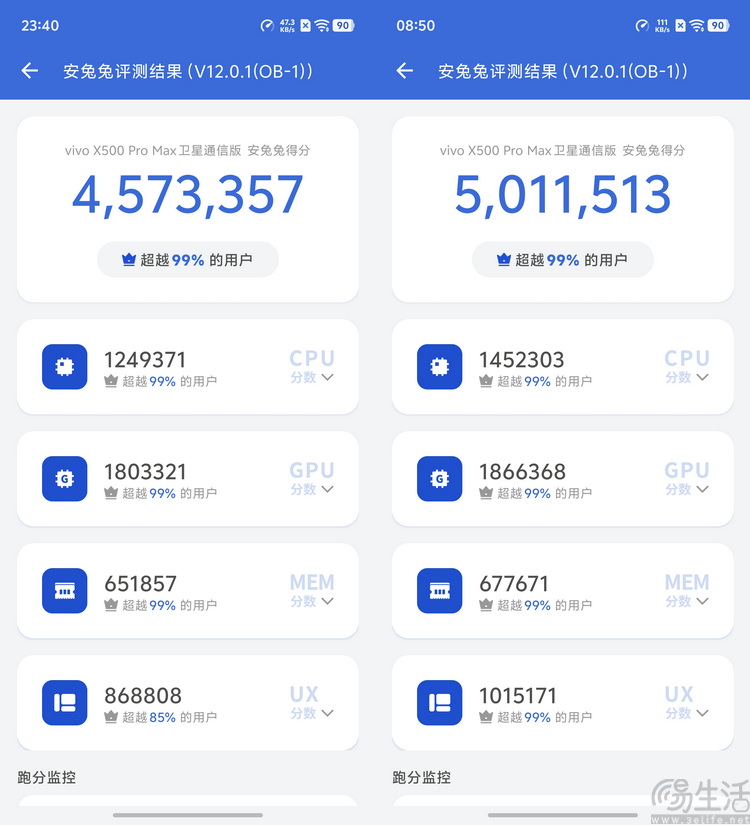Tap GPU icon beside 1803321
Viewport: 750px width, 825px height.
65,479
